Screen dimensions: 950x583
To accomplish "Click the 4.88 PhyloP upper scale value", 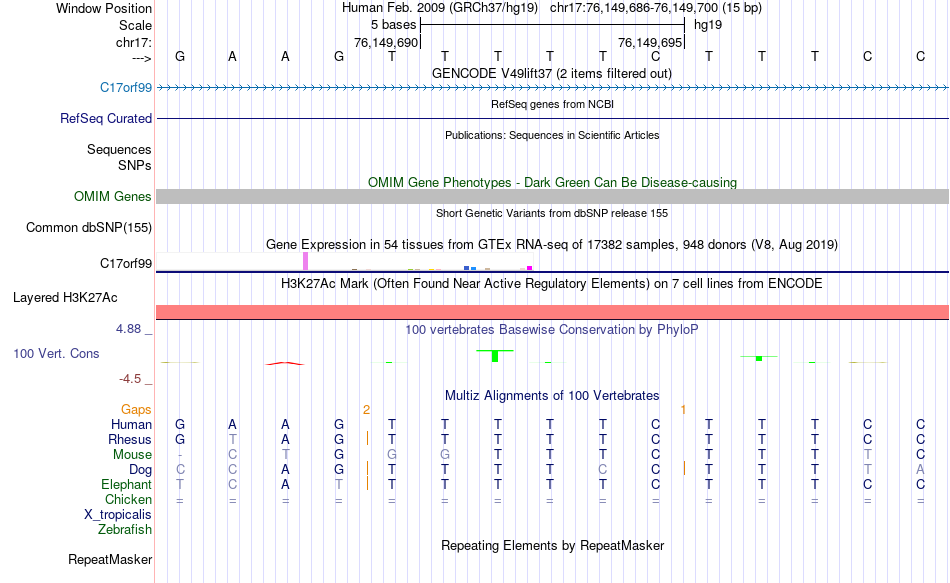I will 128,328.
